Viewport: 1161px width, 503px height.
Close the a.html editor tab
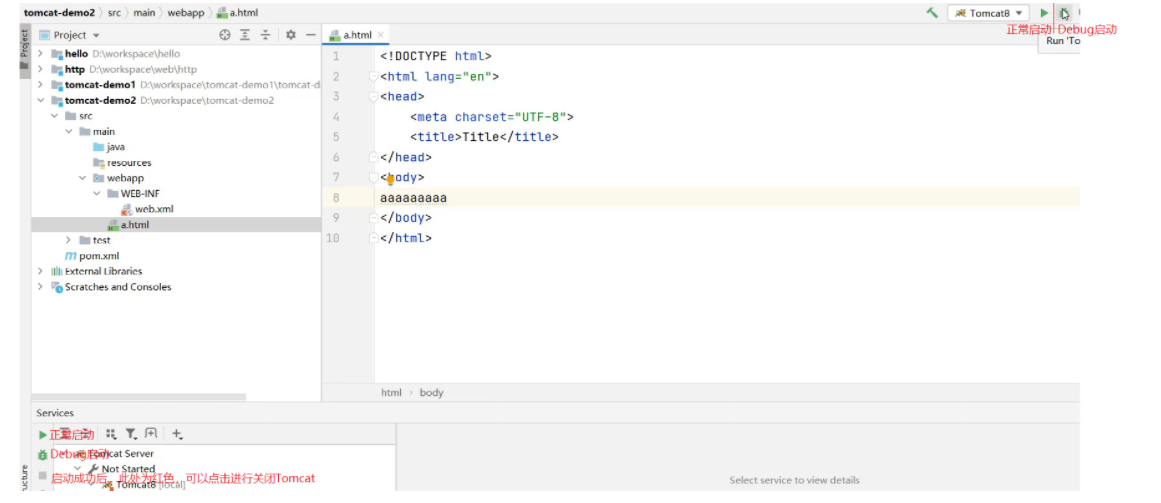pyautogui.click(x=381, y=35)
